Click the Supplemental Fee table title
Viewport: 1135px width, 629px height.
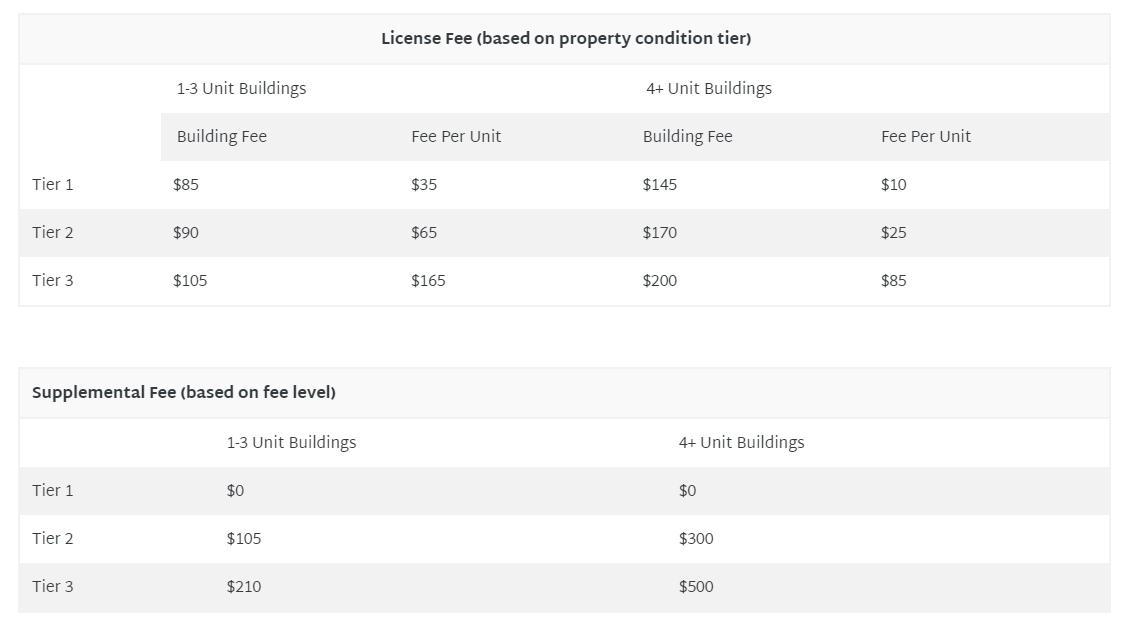tap(184, 393)
